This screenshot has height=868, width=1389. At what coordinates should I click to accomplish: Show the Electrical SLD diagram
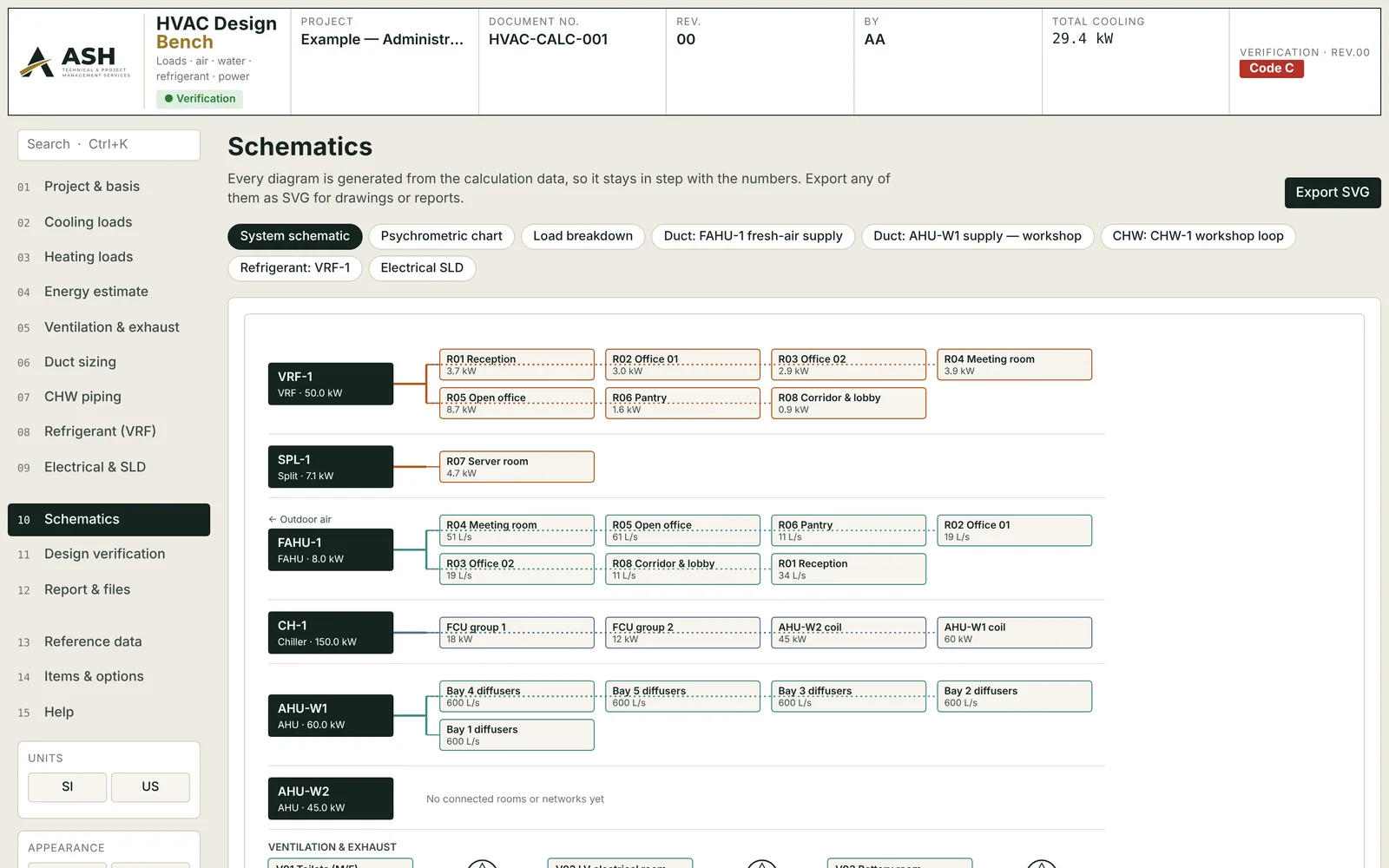click(x=422, y=268)
